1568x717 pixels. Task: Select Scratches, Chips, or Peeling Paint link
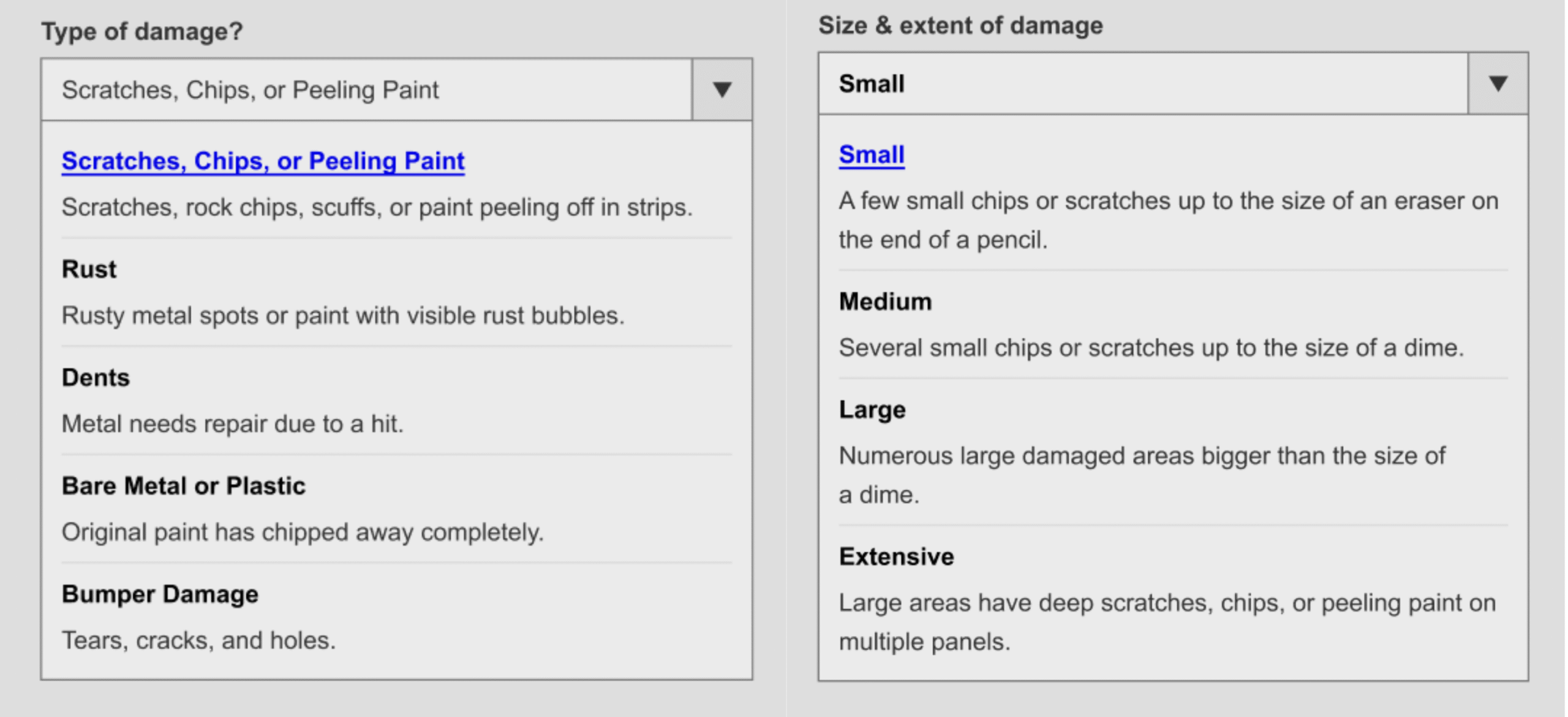point(263,161)
